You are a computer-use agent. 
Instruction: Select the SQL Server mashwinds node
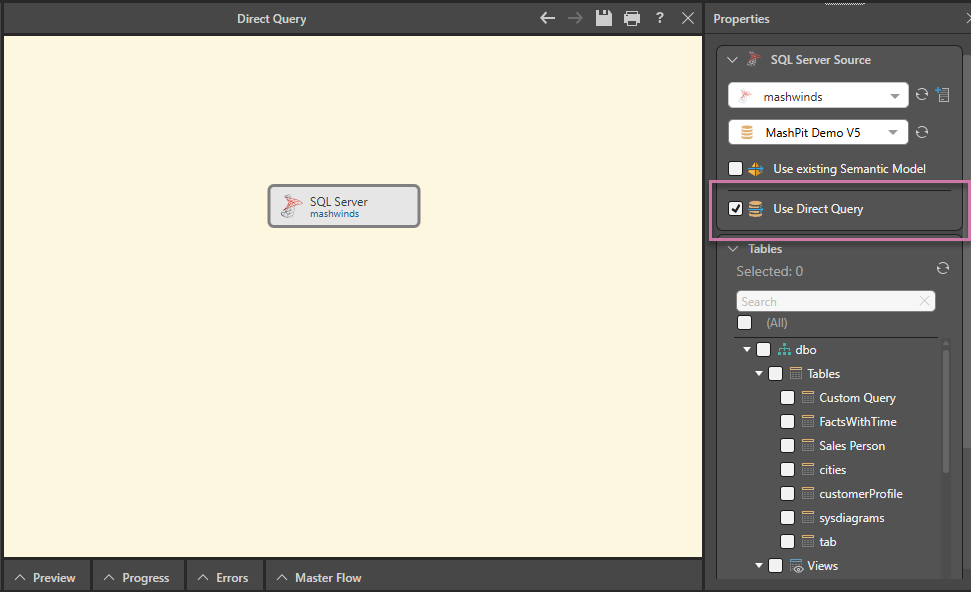click(x=343, y=206)
